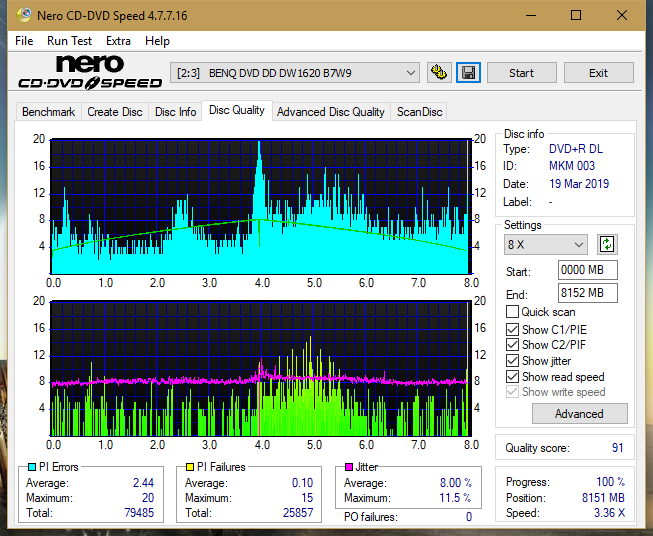Image resolution: width=653 pixels, height=536 pixels.
Task: Open the Run Test menu
Action: click(x=69, y=41)
